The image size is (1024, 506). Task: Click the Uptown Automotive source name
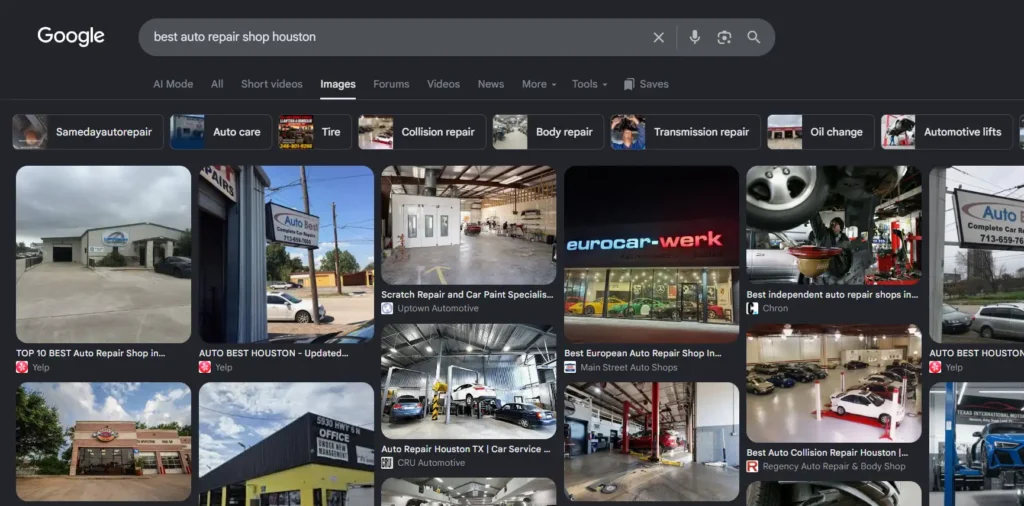[438, 308]
